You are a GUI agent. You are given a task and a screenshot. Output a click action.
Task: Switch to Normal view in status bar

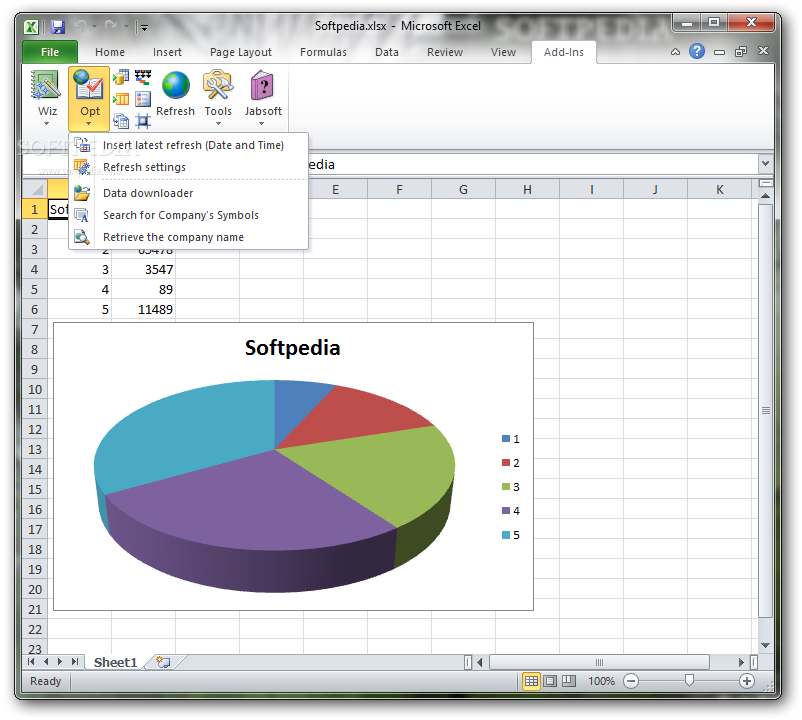532,681
